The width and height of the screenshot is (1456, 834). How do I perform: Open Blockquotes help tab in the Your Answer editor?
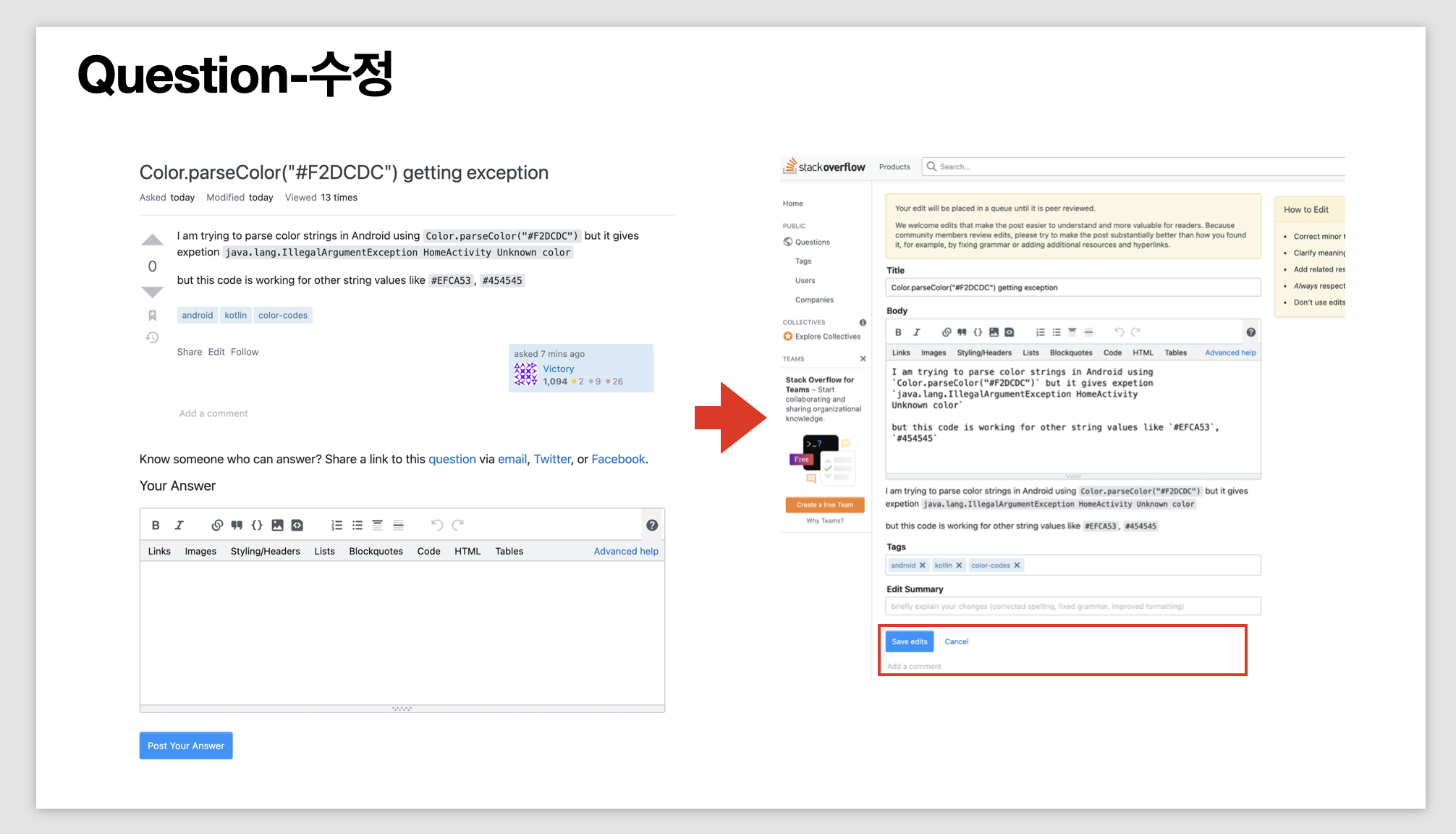click(376, 551)
